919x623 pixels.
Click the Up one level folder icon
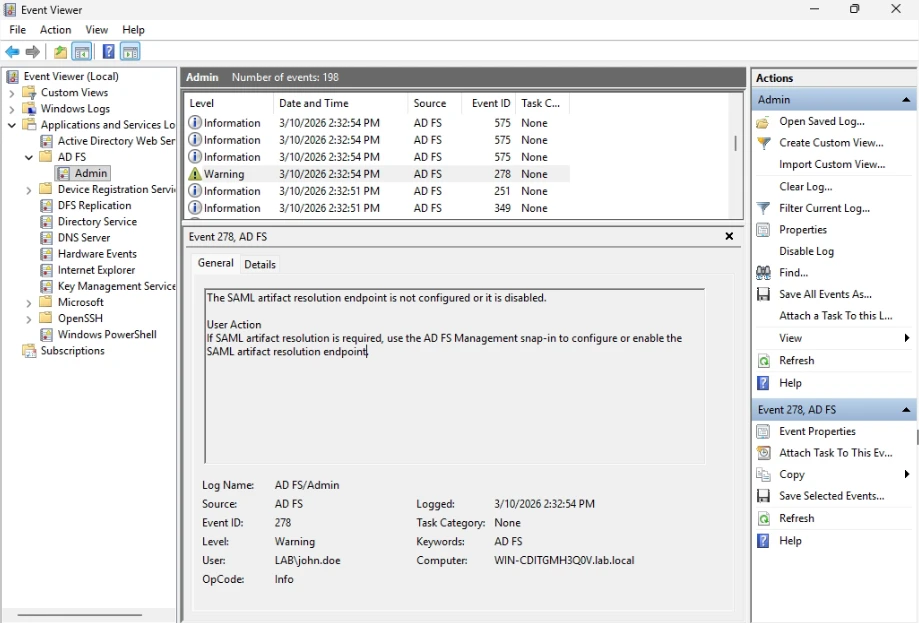coord(60,52)
